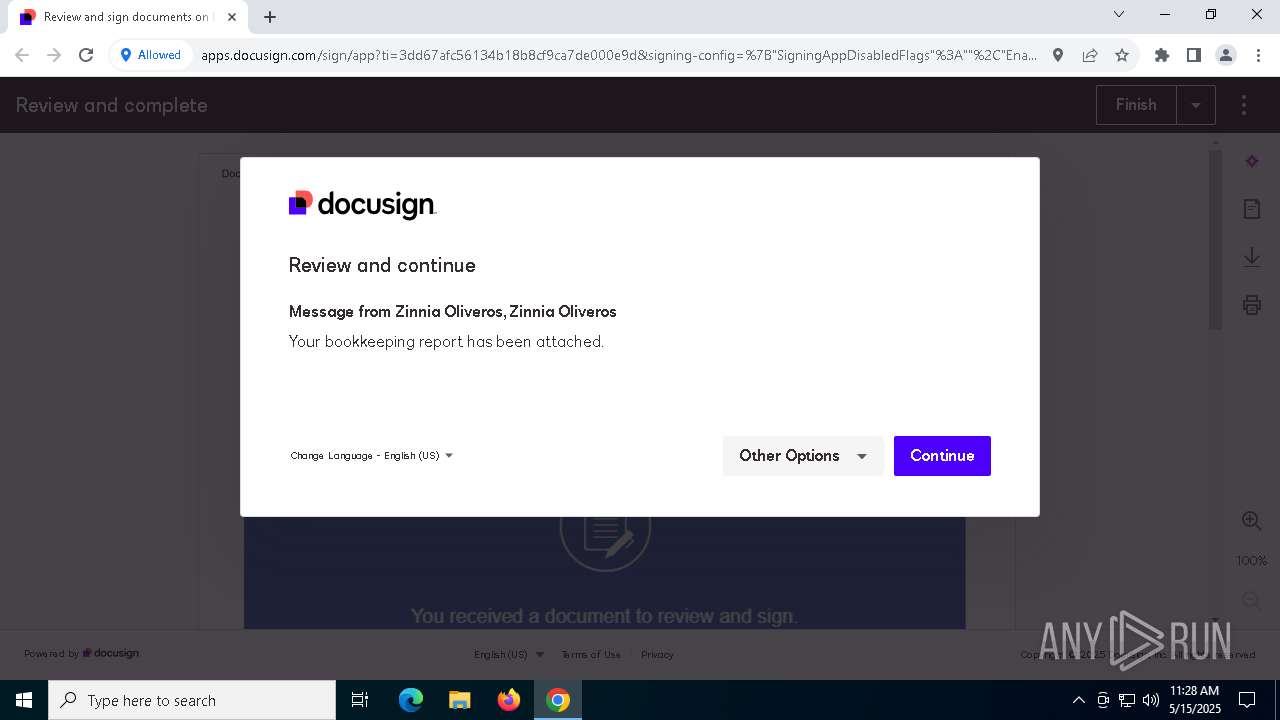This screenshot has width=1280, height=720.
Task: Open the three-dot more options menu
Action: point(1244,105)
